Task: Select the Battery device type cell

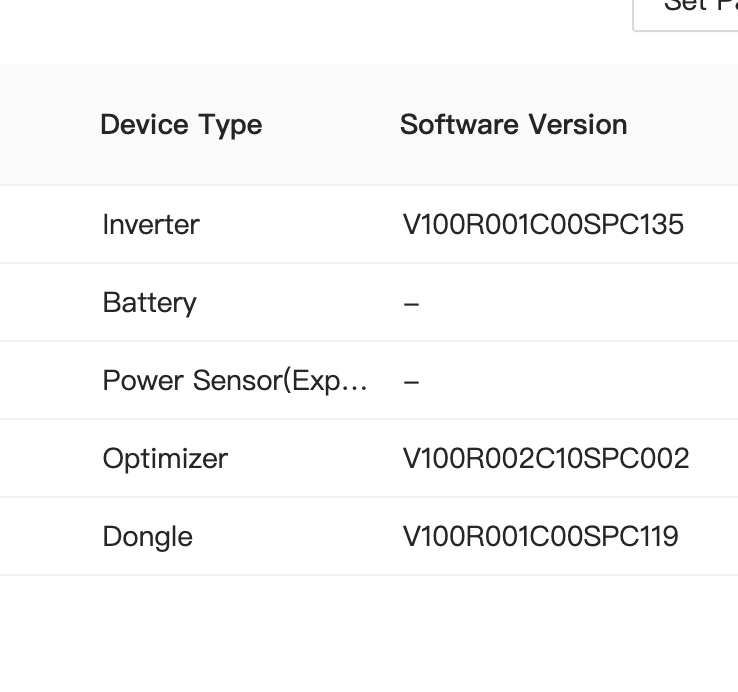Action: tap(149, 302)
